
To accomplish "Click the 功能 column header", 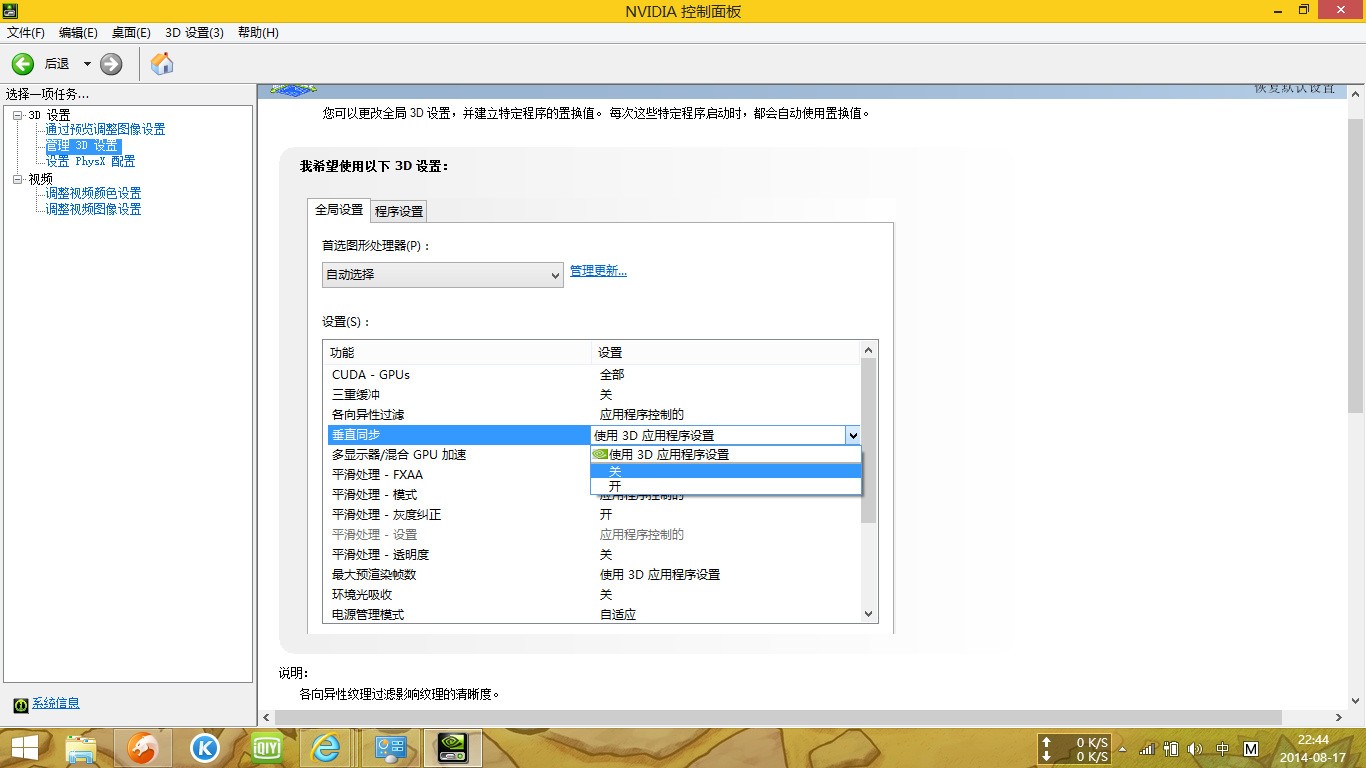I will coord(458,353).
